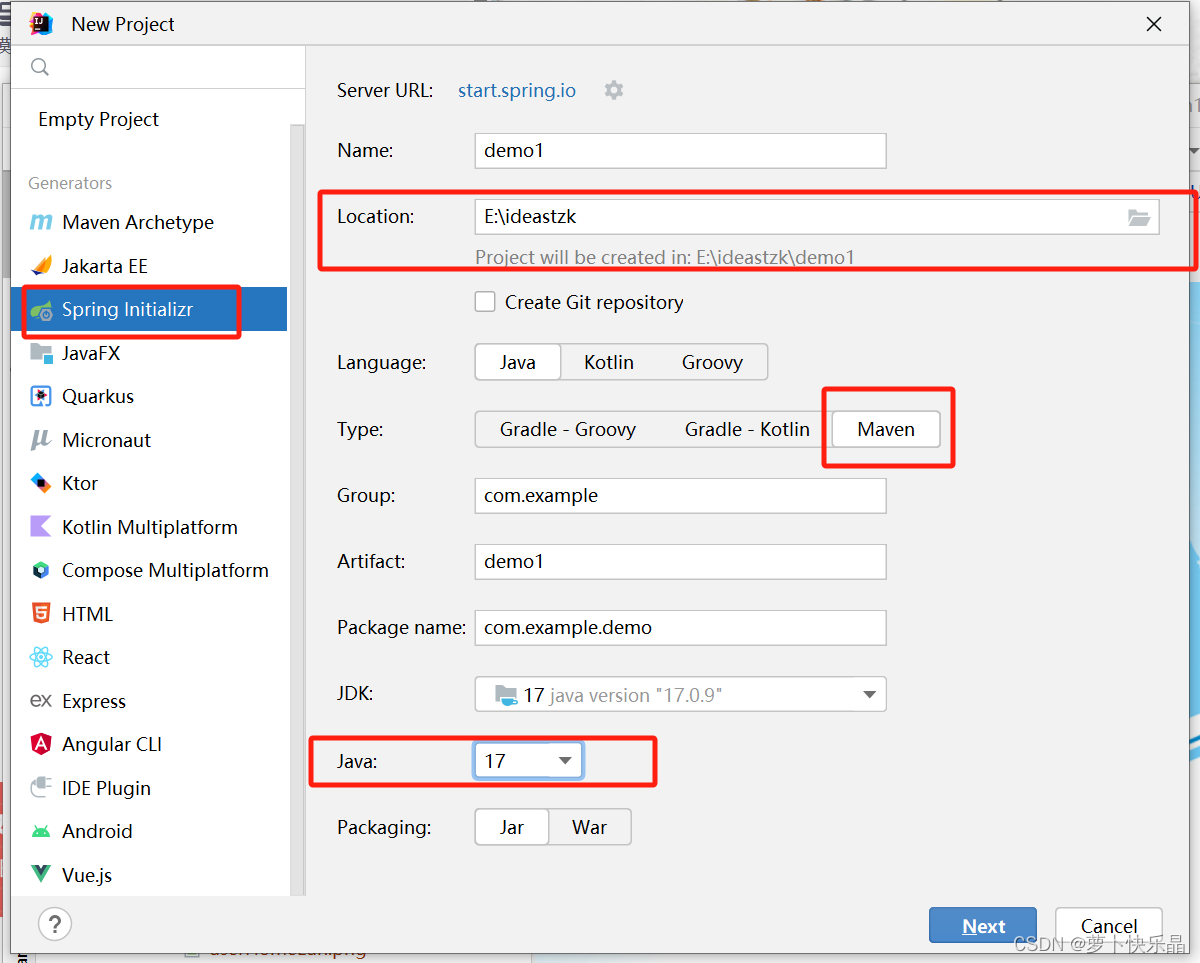Click the IntelliJ IDEA logo in title bar
The image size is (1200, 963).
click(41, 23)
